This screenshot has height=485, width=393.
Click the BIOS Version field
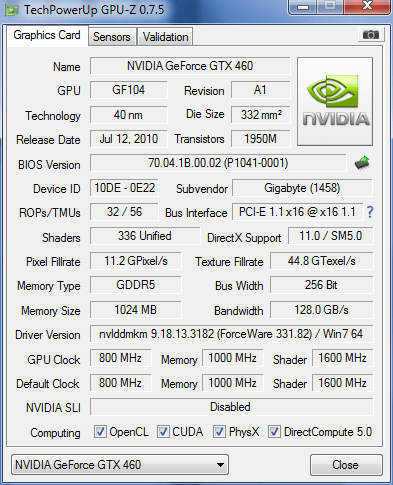(218, 163)
